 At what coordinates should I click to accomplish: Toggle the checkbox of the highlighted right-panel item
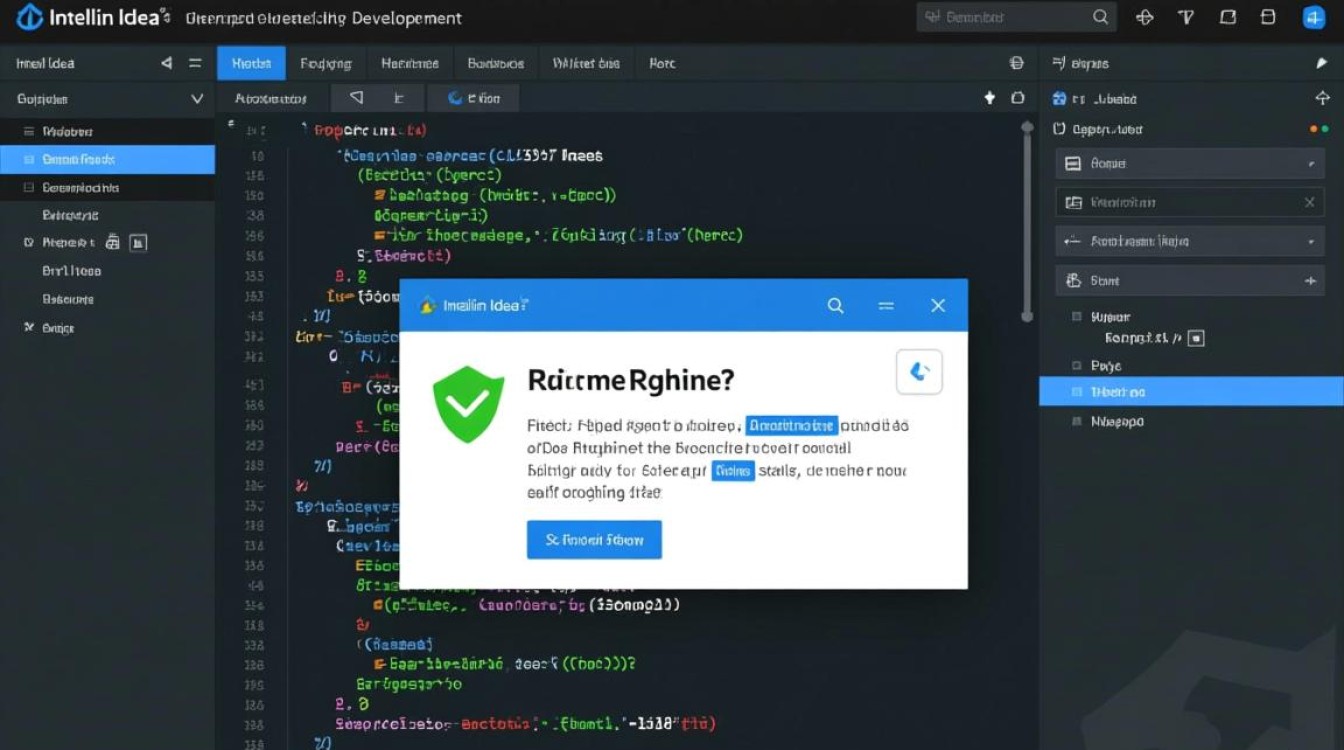[1077, 393]
